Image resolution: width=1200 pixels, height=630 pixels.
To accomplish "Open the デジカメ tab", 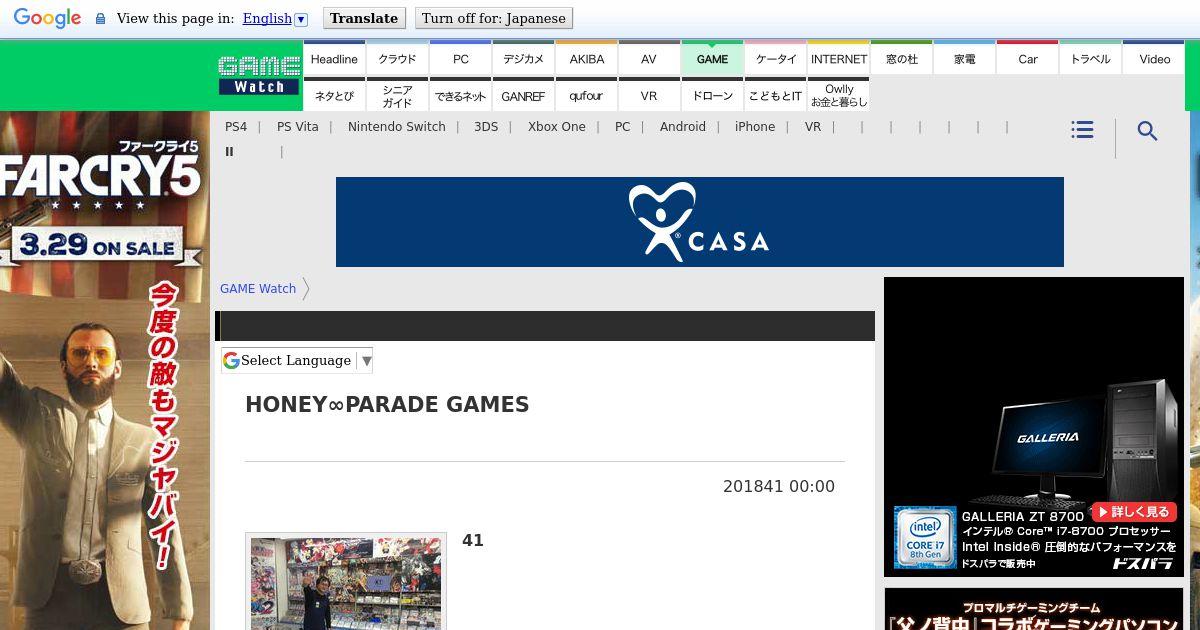I will [523, 59].
